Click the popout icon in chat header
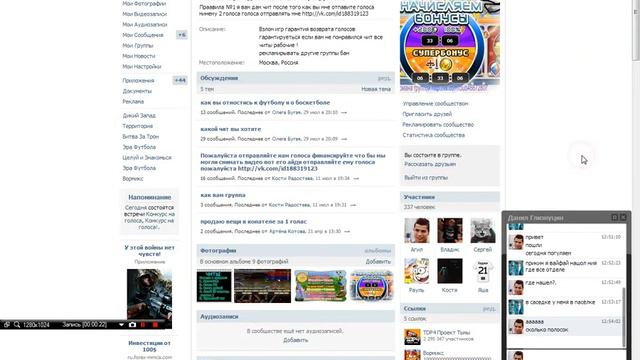 click(x=614, y=218)
